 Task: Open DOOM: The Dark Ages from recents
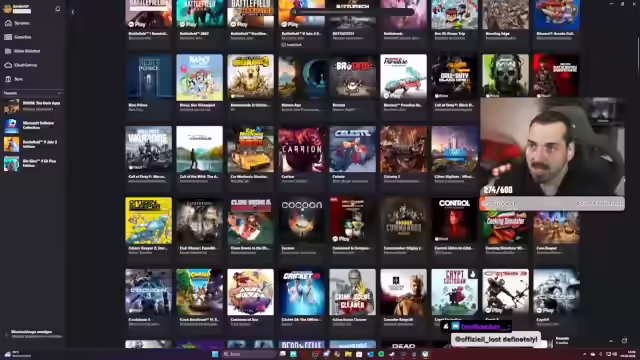33,106
